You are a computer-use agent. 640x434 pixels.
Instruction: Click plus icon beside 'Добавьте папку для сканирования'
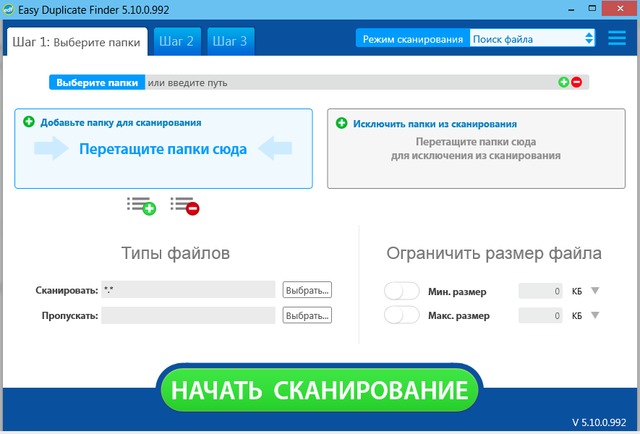28,122
